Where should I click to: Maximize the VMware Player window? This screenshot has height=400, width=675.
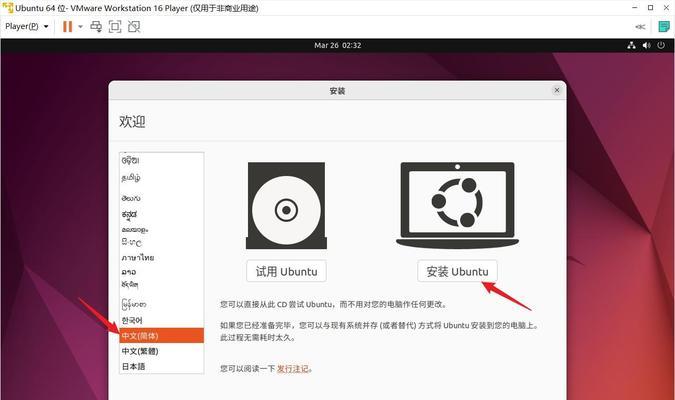coord(650,8)
